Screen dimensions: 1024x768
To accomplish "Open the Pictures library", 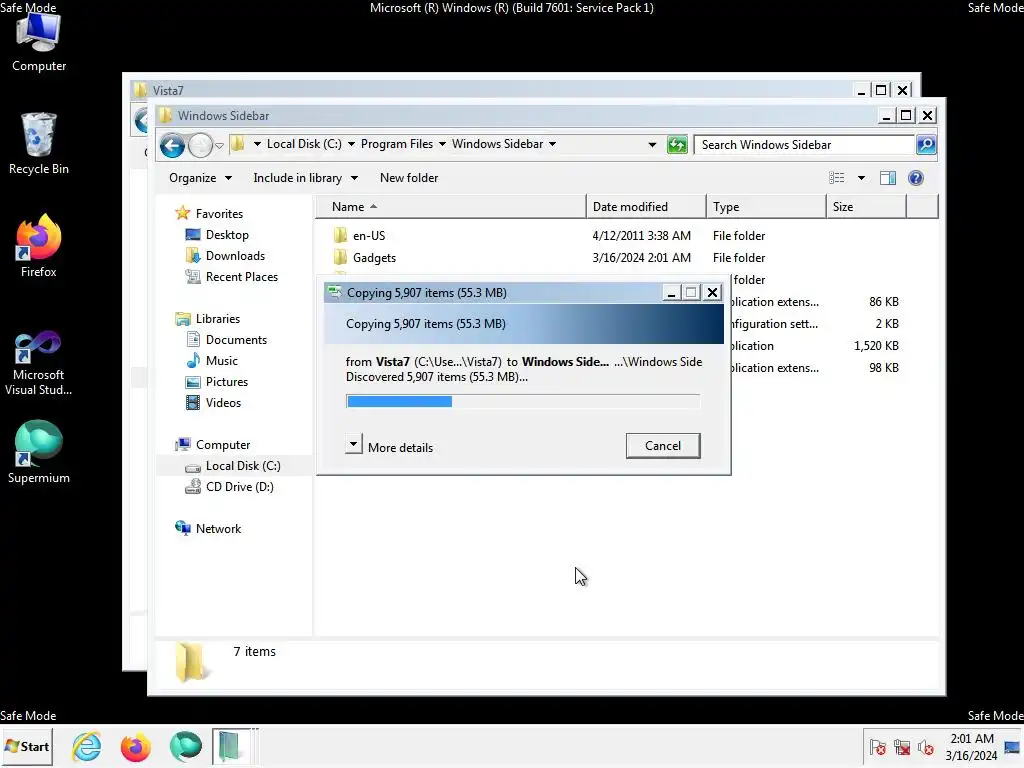I will (227, 381).
